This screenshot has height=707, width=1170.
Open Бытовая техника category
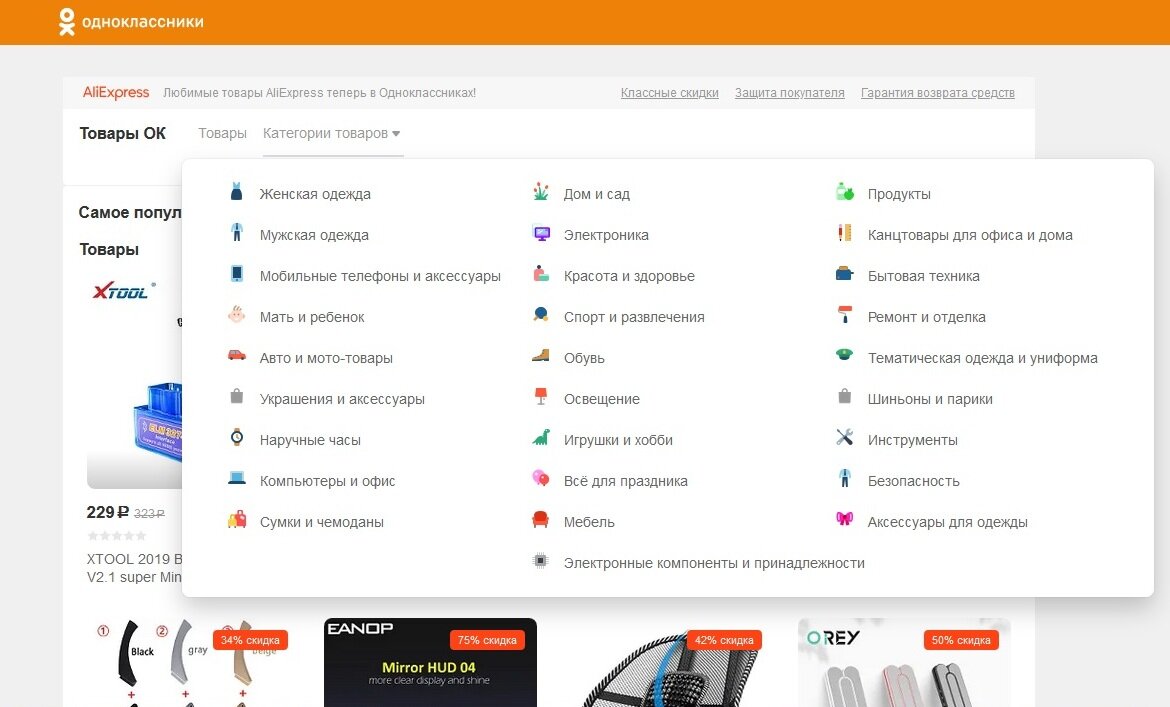924,276
